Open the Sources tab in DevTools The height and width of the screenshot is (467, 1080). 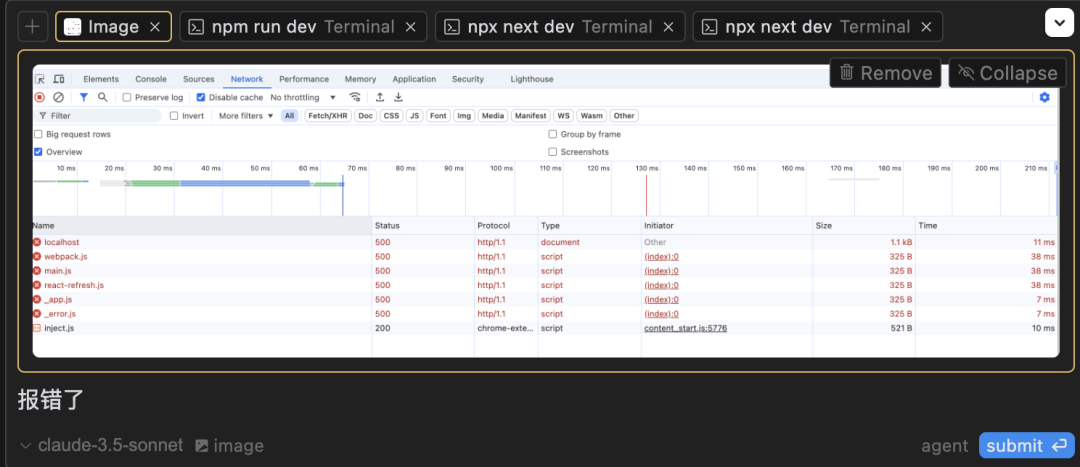198,79
